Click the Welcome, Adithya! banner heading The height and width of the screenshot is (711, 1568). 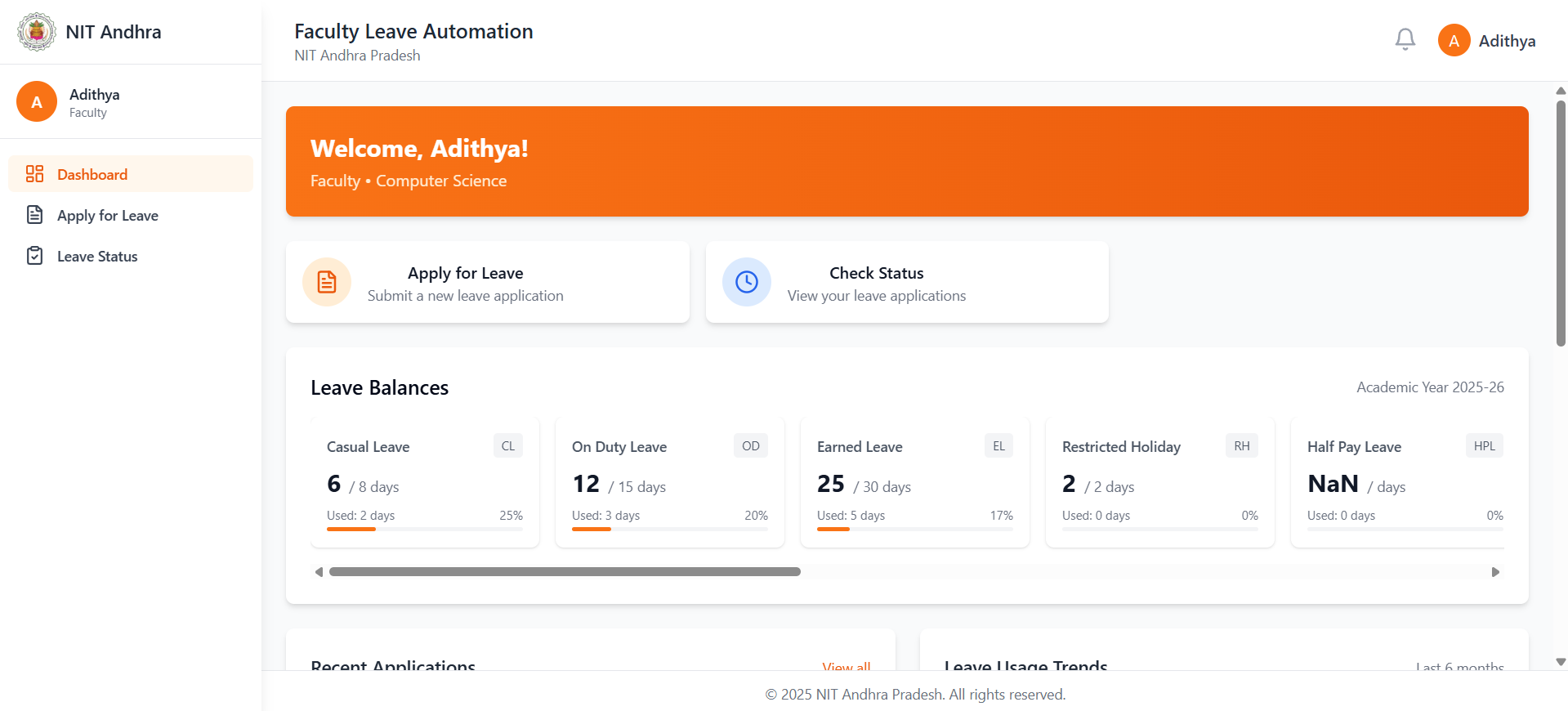point(419,148)
